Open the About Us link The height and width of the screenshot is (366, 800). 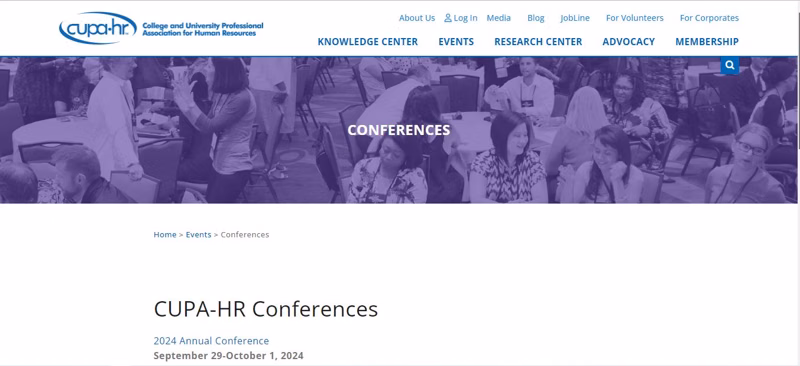point(417,18)
